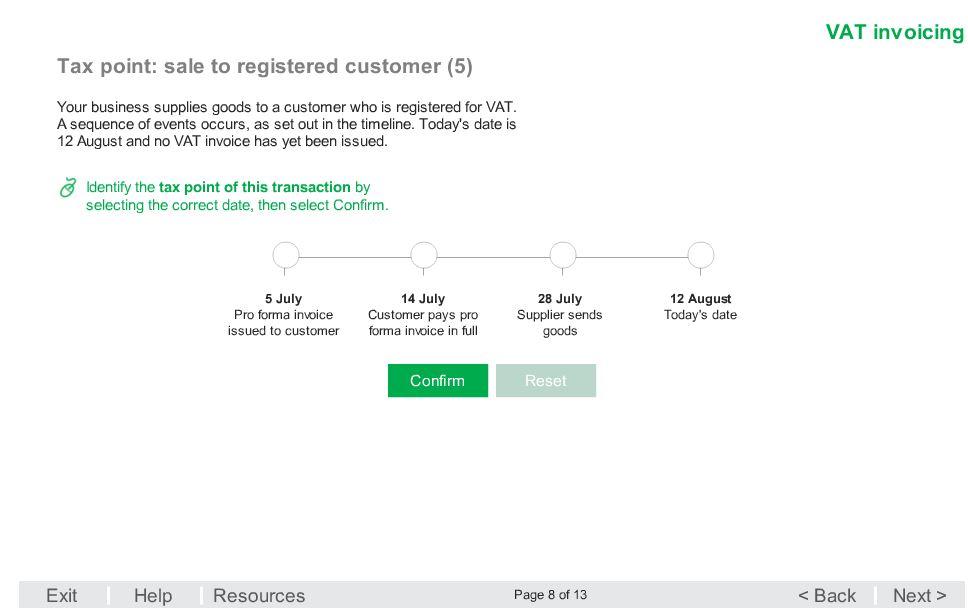Viewport: 968px width, 616px height.
Task: Click the '5 July' date label
Action: point(283,299)
